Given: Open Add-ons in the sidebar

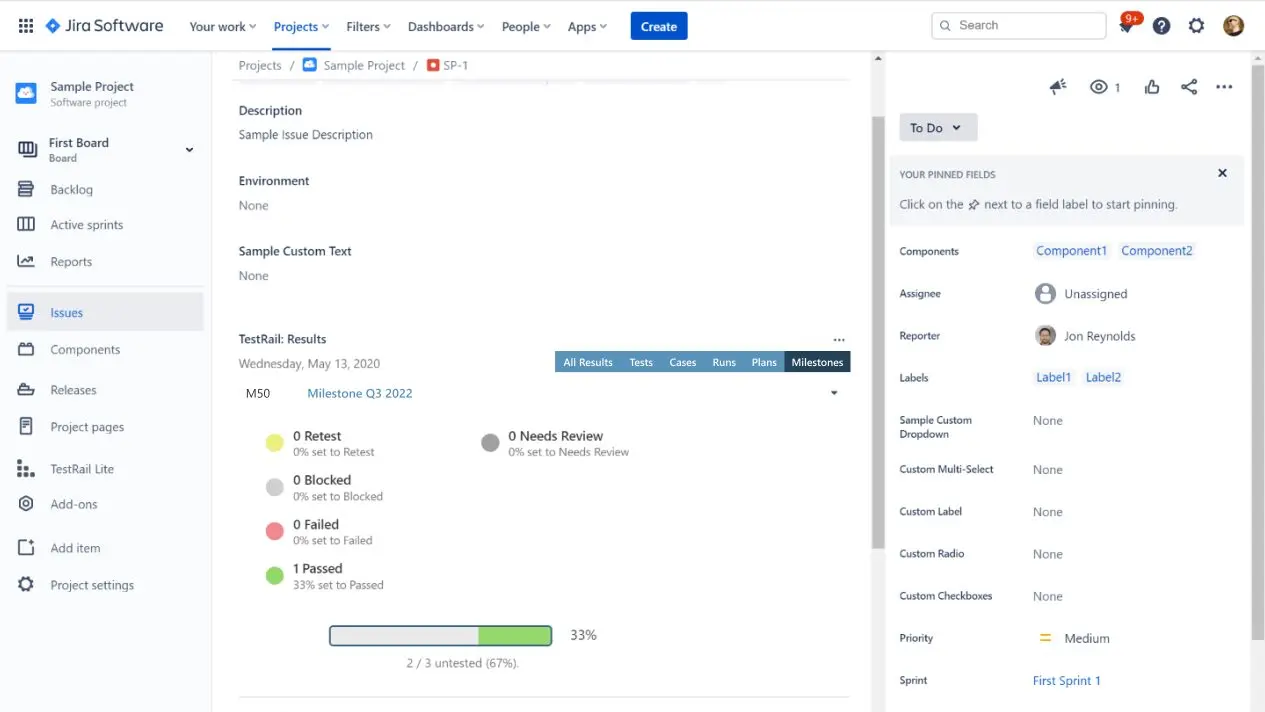Looking at the screenshot, I should pyautogui.click(x=105, y=504).
